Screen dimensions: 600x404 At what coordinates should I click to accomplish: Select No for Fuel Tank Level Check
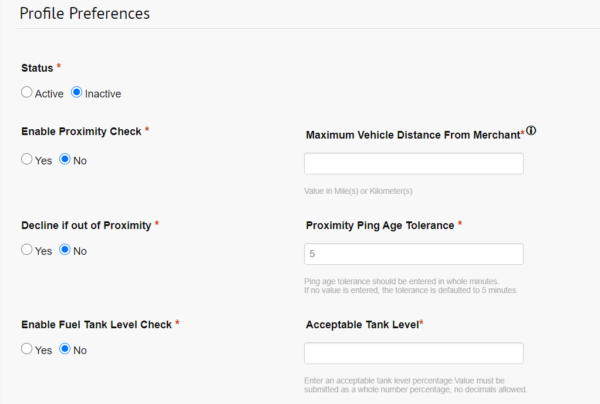(x=65, y=350)
